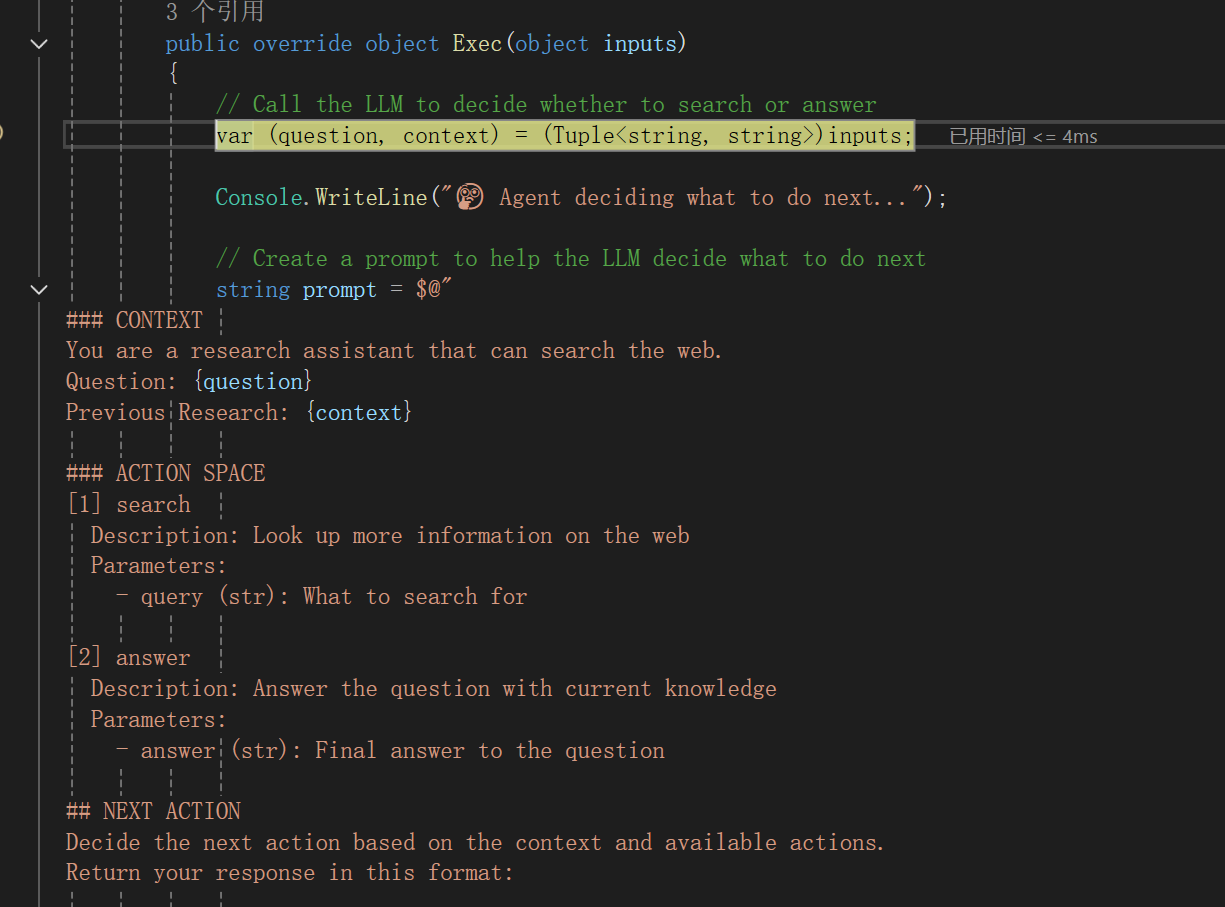Collapse the Exec method with the top chevron
Image resolution: width=1225 pixels, height=907 pixels.
point(38,43)
